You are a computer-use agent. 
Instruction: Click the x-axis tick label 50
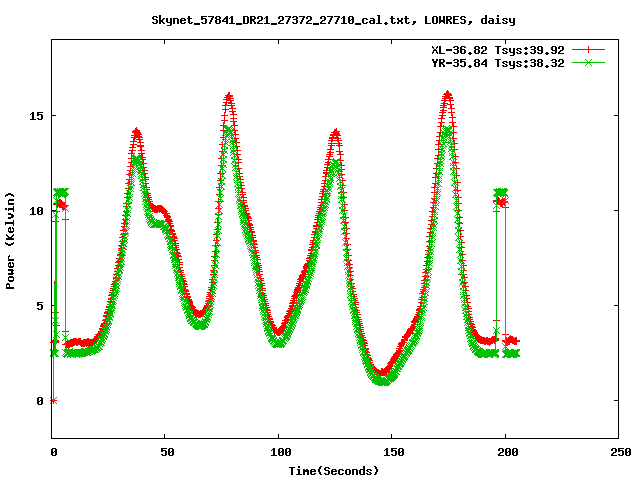pyautogui.click(x=167, y=452)
